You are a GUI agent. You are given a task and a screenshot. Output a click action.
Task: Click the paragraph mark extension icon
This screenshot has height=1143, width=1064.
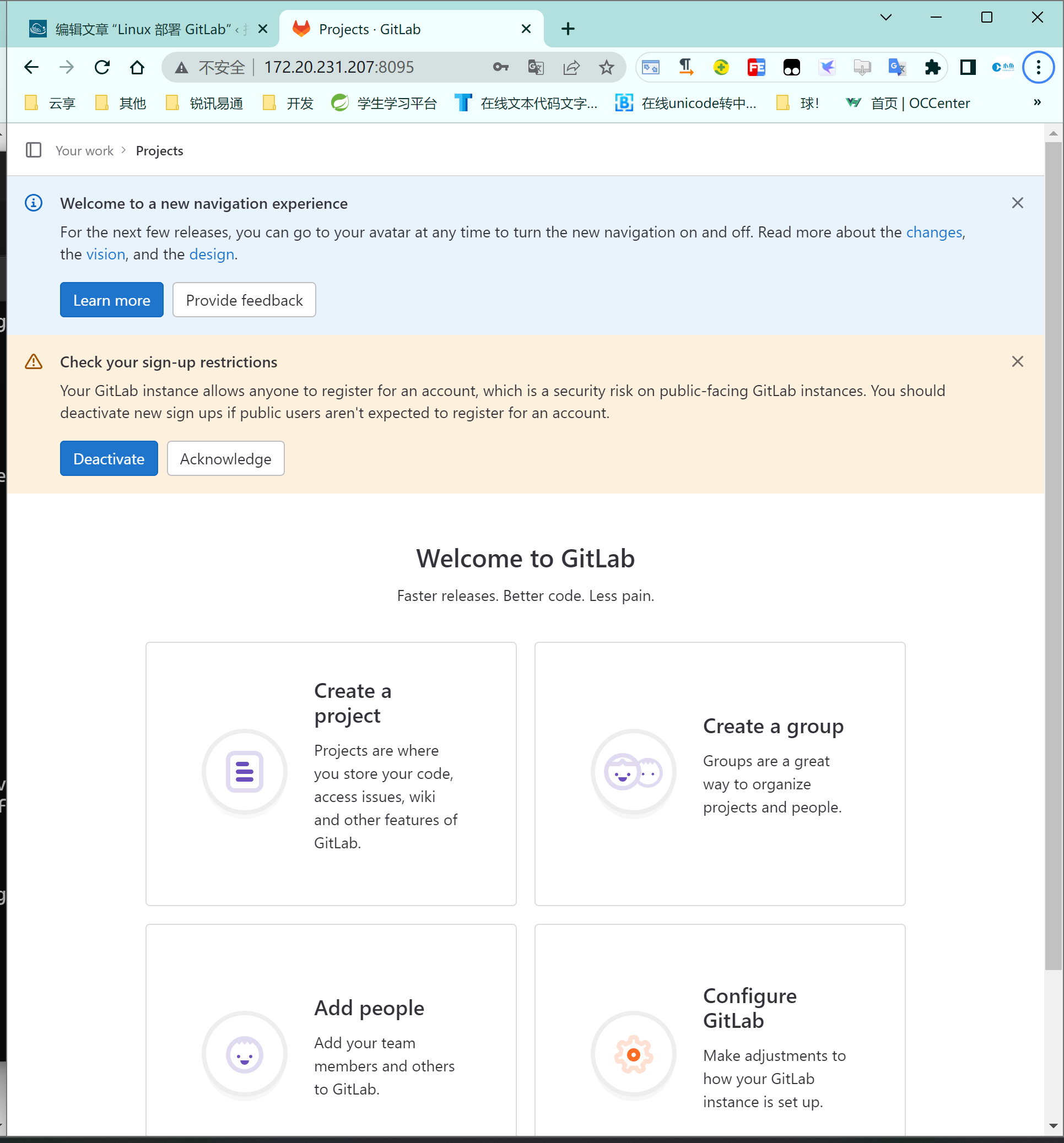pyautogui.click(x=685, y=67)
